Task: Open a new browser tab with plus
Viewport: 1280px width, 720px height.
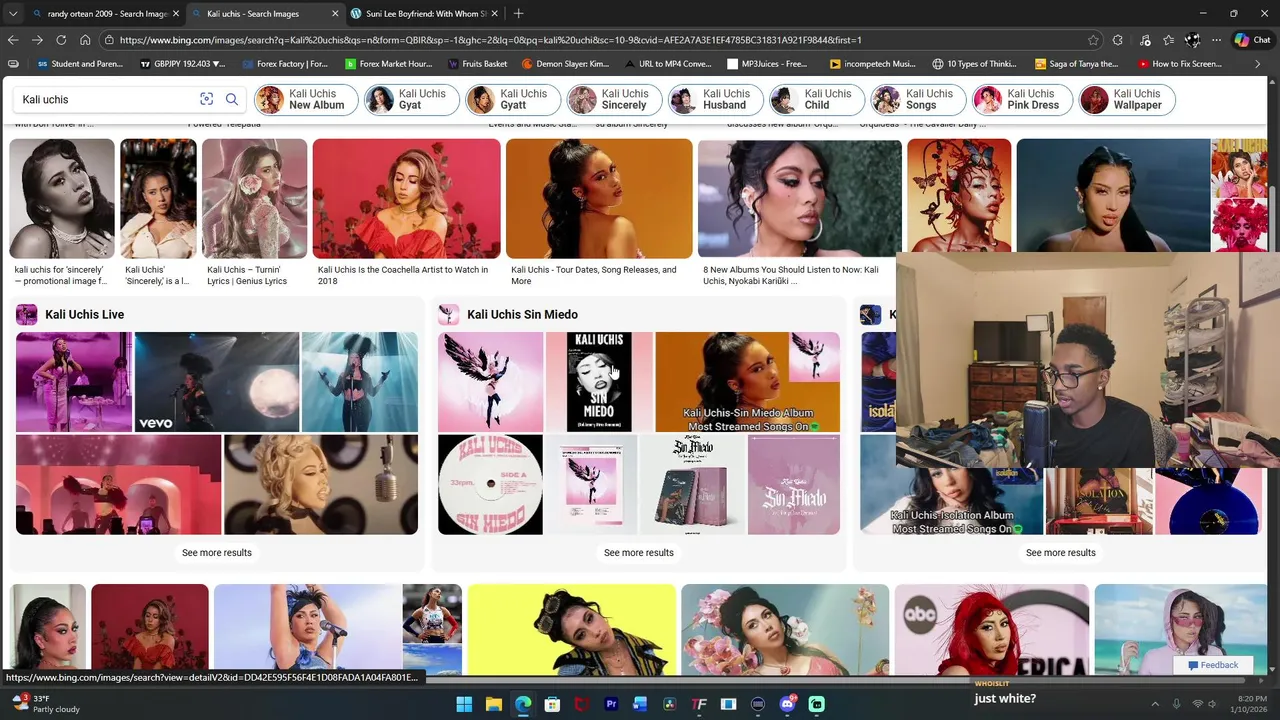Action: point(518,14)
